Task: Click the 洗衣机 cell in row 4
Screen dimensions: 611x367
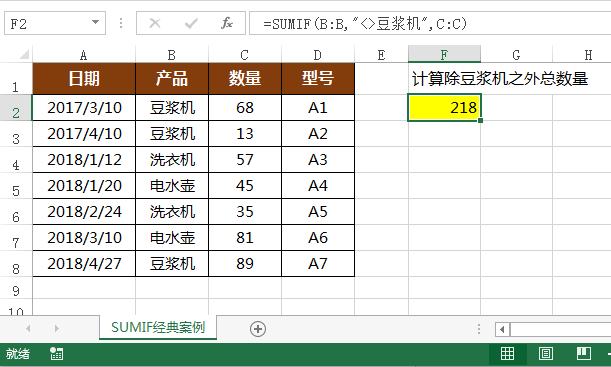Action: [172, 160]
